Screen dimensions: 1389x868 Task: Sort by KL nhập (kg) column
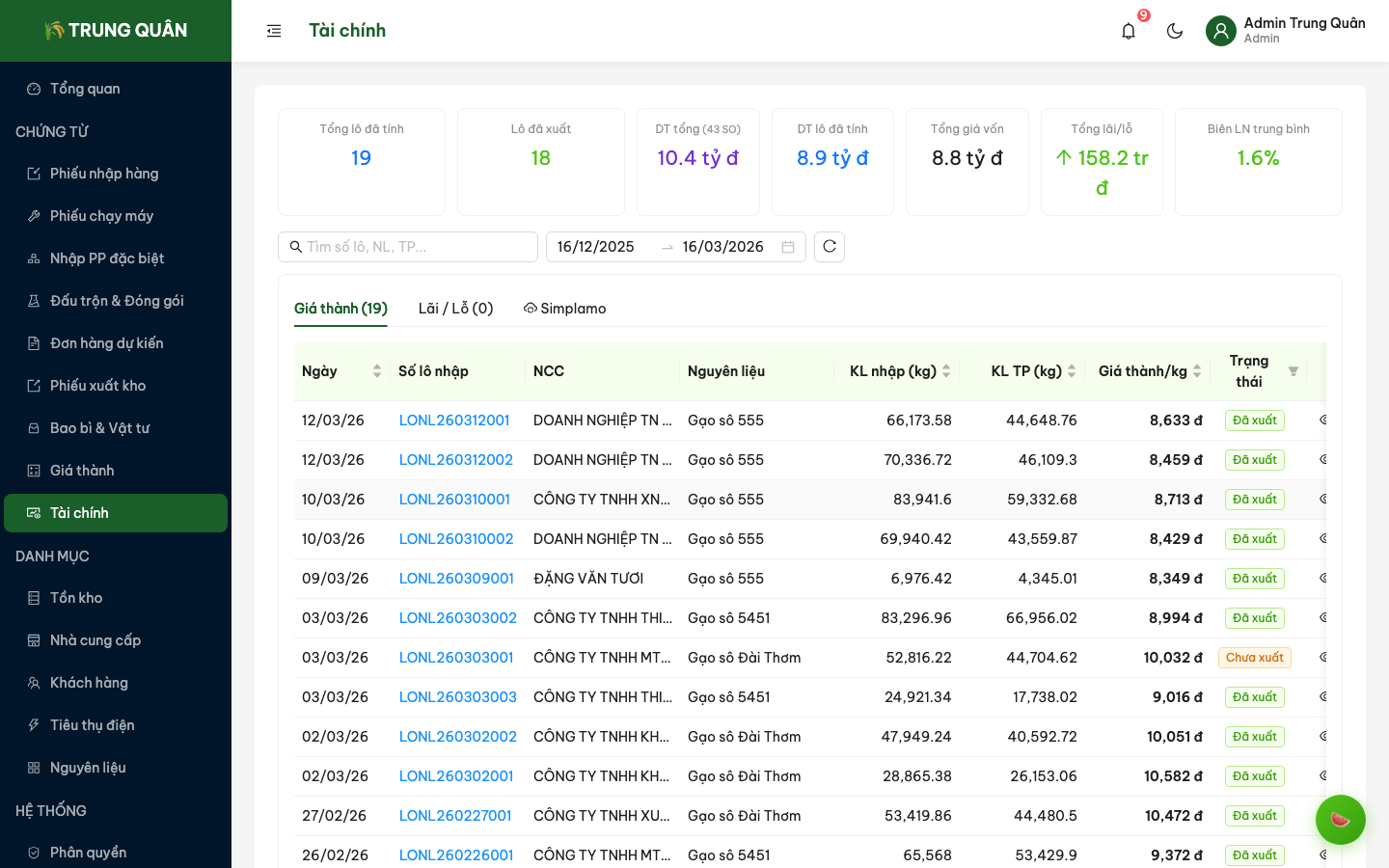coord(946,371)
